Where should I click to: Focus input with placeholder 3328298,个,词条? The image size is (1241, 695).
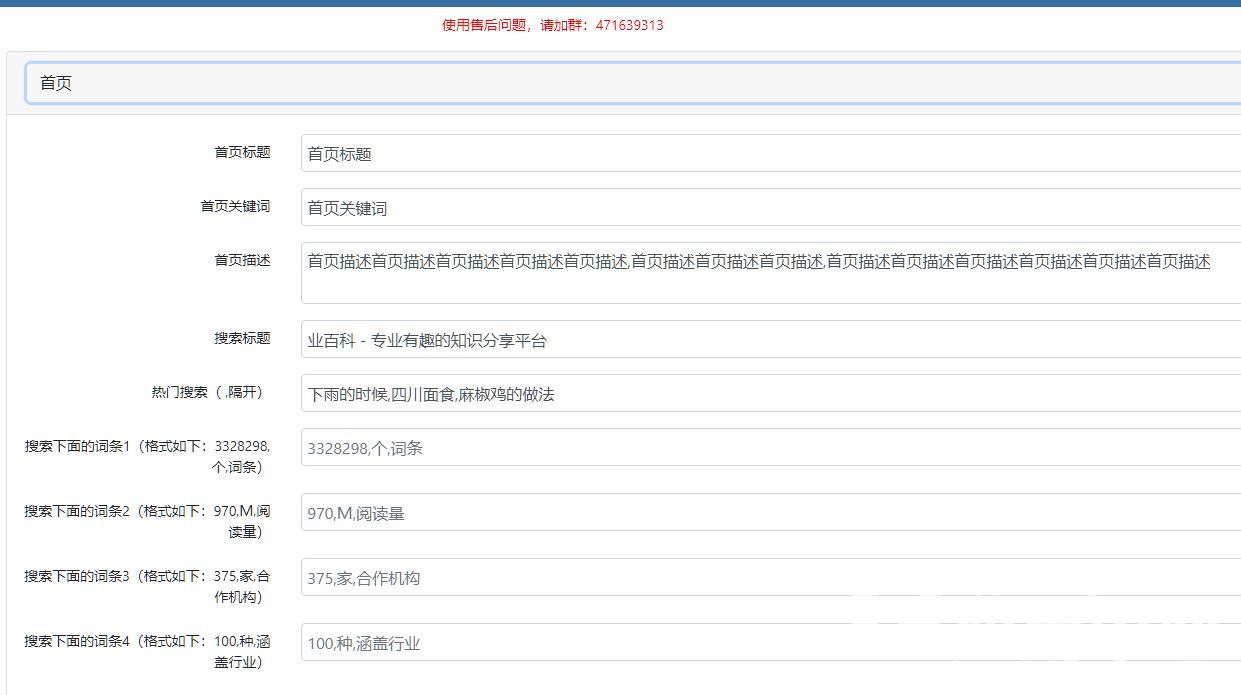click(770, 448)
